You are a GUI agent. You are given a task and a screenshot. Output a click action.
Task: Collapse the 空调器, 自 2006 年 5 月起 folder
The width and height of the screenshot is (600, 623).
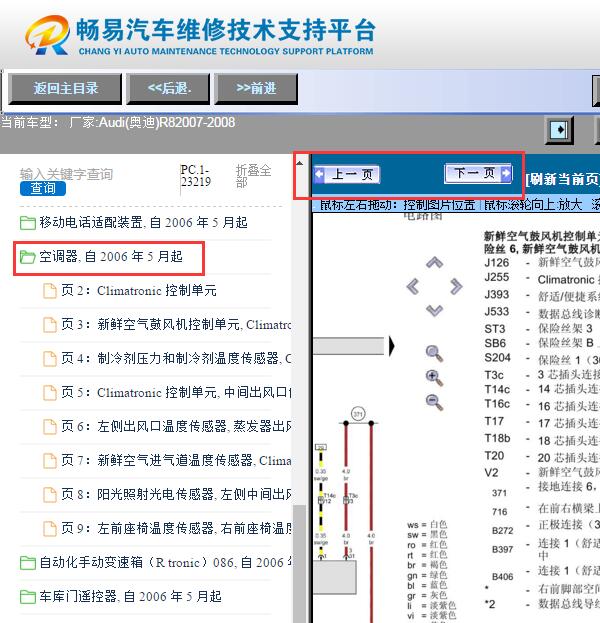click(x=111, y=257)
